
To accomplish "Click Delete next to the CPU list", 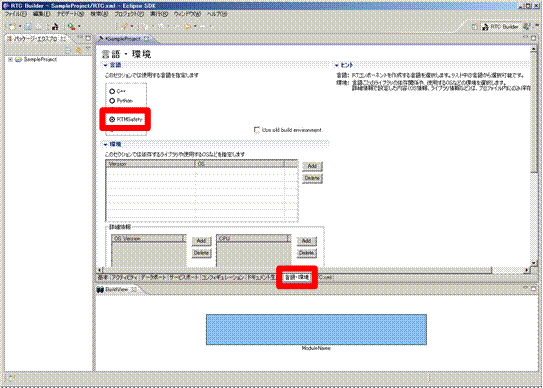I will (306, 253).
